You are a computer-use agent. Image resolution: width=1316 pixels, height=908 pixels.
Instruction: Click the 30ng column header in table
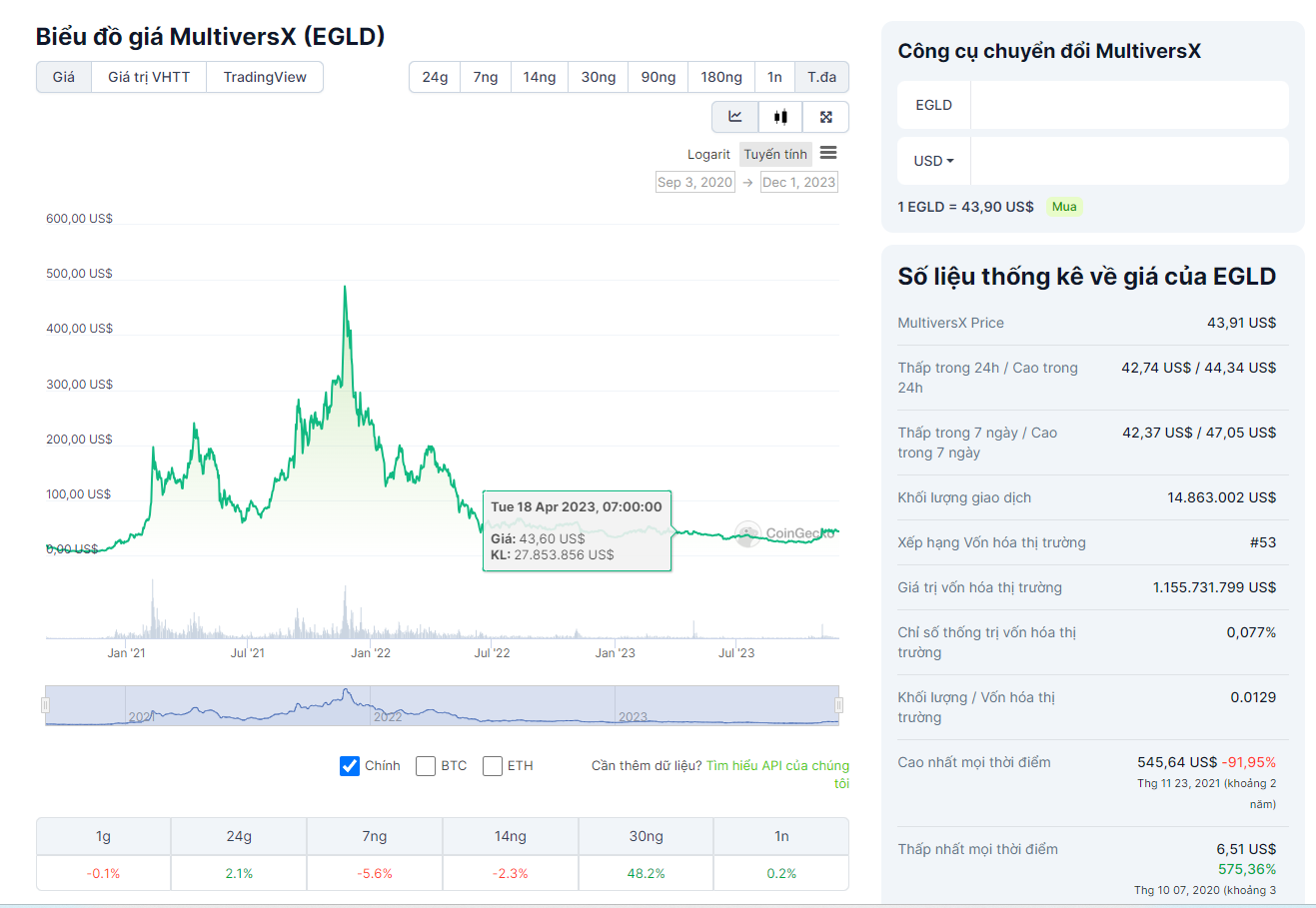(646, 836)
